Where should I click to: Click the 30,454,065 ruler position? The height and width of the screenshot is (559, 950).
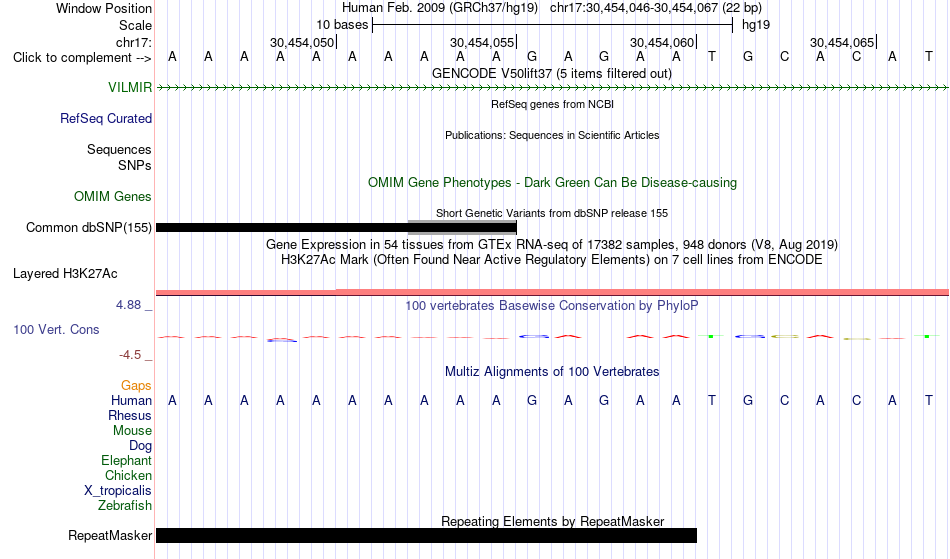(x=842, y=42)
